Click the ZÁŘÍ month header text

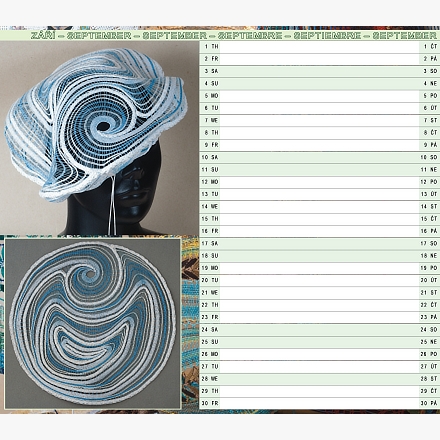click(43, 36)
